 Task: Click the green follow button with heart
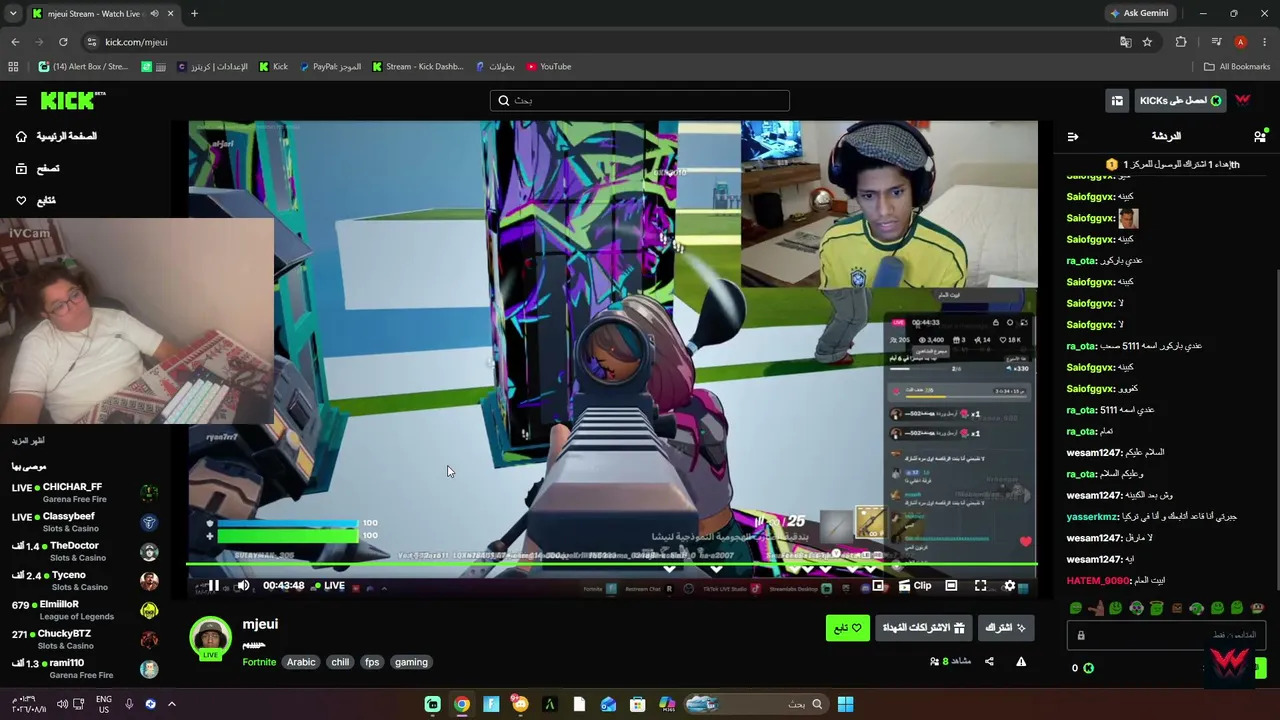click(848, 628)
